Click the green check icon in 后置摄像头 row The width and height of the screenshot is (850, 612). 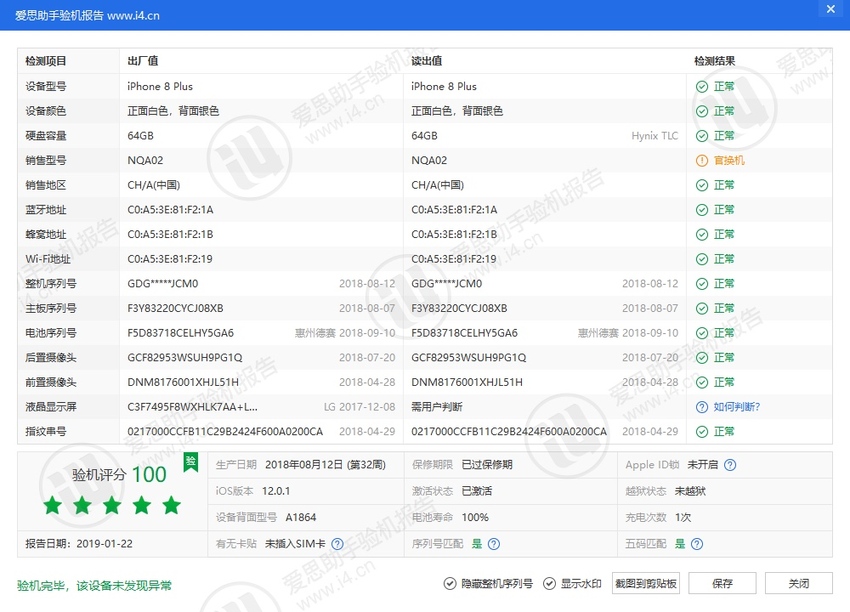coord(702,358)
